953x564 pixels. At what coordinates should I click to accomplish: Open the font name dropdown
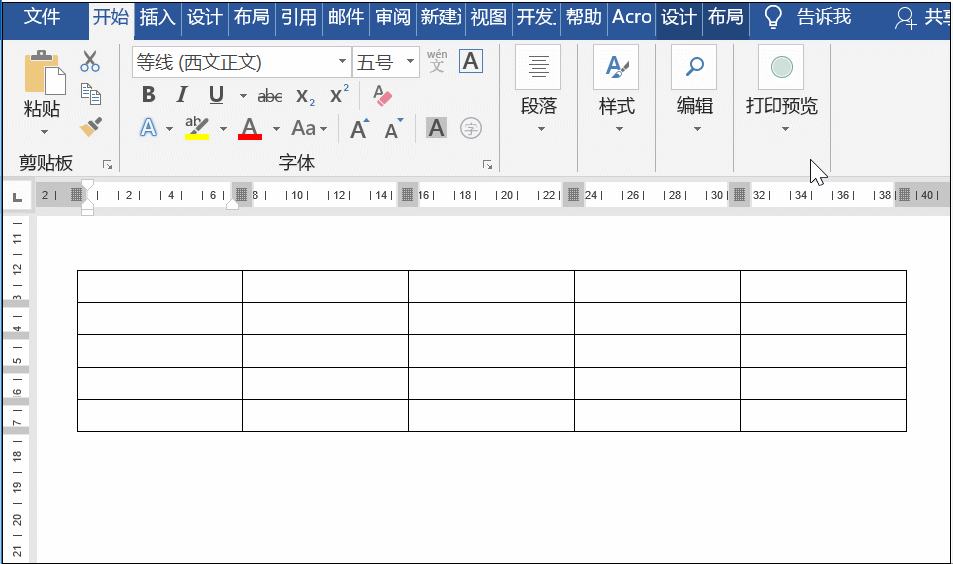tap(342, 61)
